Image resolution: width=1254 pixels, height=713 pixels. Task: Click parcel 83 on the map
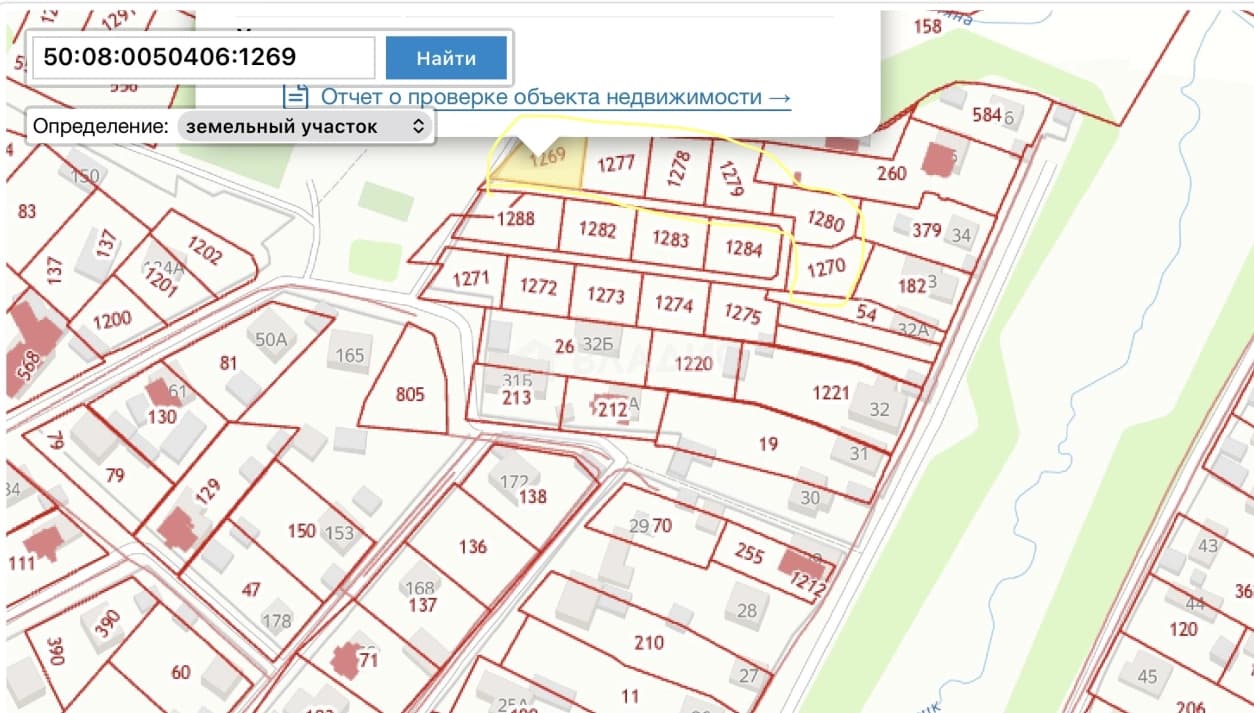(x=27, y=211)
